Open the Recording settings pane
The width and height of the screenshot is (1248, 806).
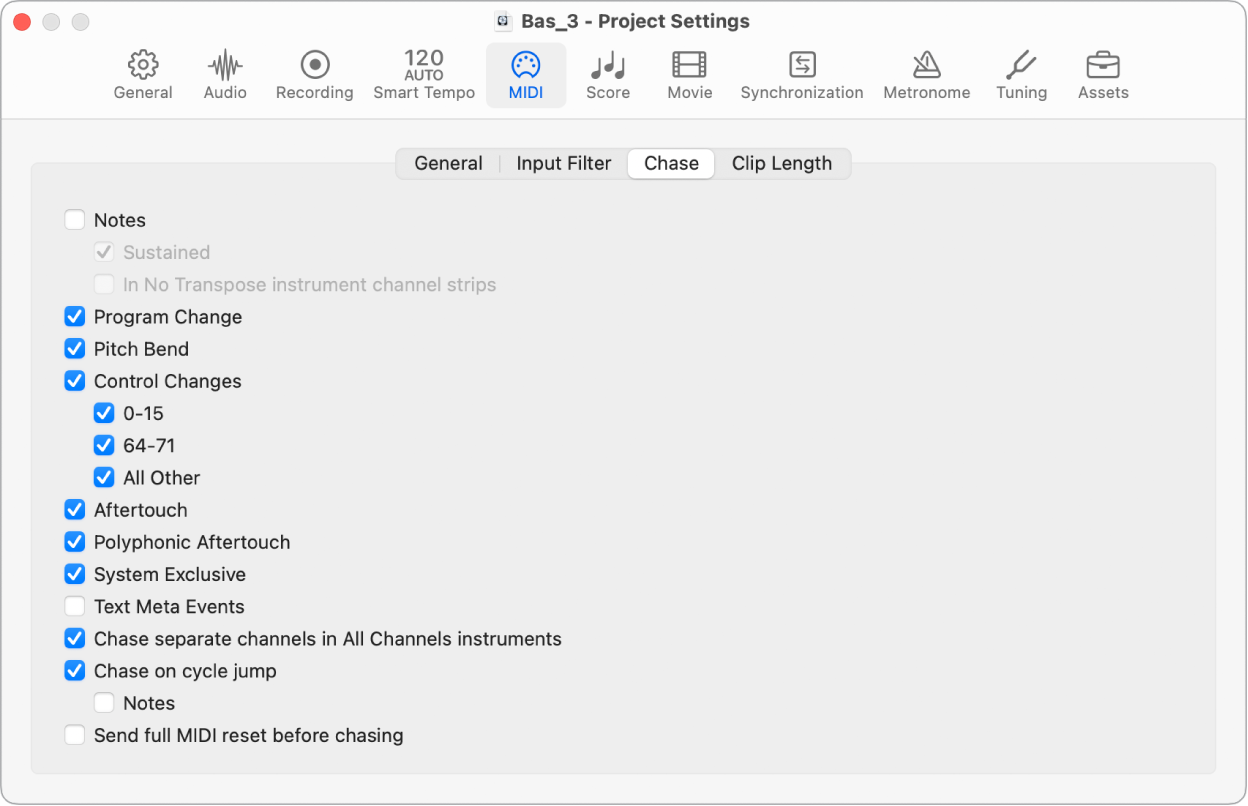click(314, 74)
